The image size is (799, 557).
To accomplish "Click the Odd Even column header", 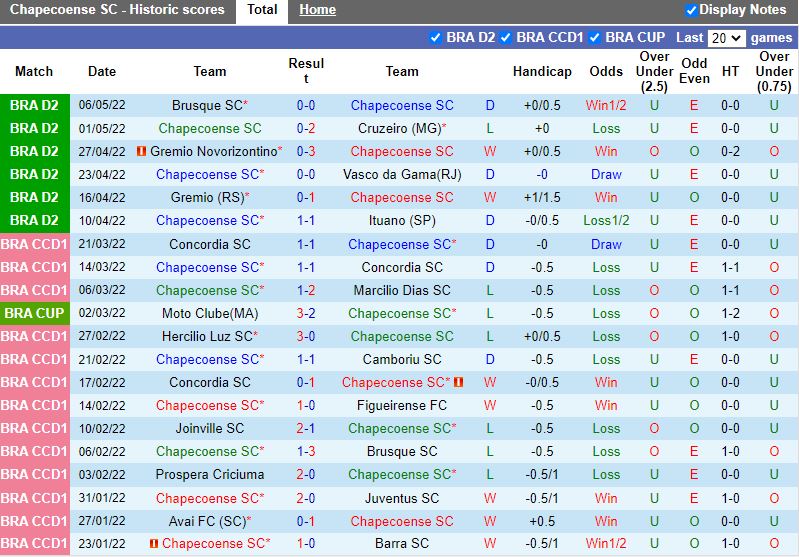I will [694, 71].
